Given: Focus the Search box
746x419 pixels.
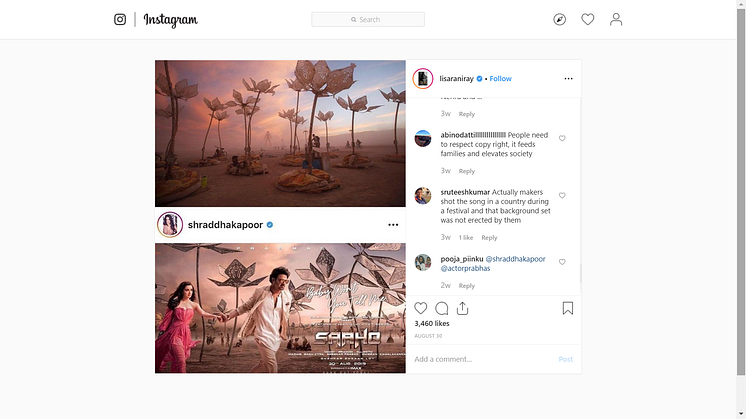Looking at the screenshot, I should coord(368,19).
